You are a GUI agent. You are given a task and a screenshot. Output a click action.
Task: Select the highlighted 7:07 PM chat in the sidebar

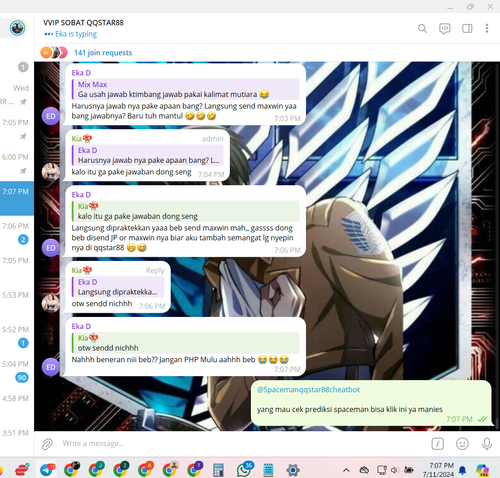17,198
